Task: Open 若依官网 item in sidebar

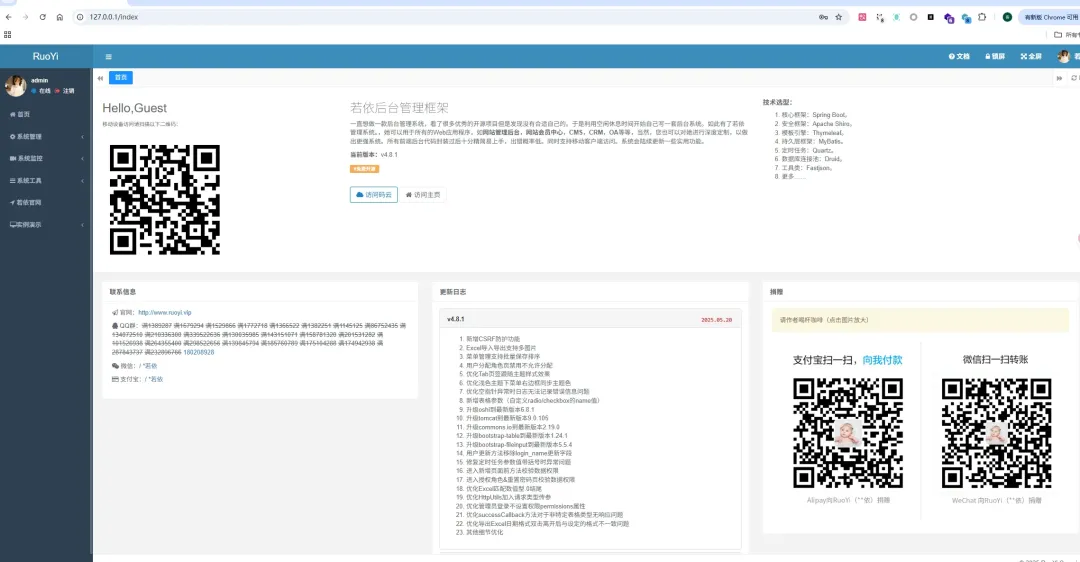Action: tap(46, 202)
